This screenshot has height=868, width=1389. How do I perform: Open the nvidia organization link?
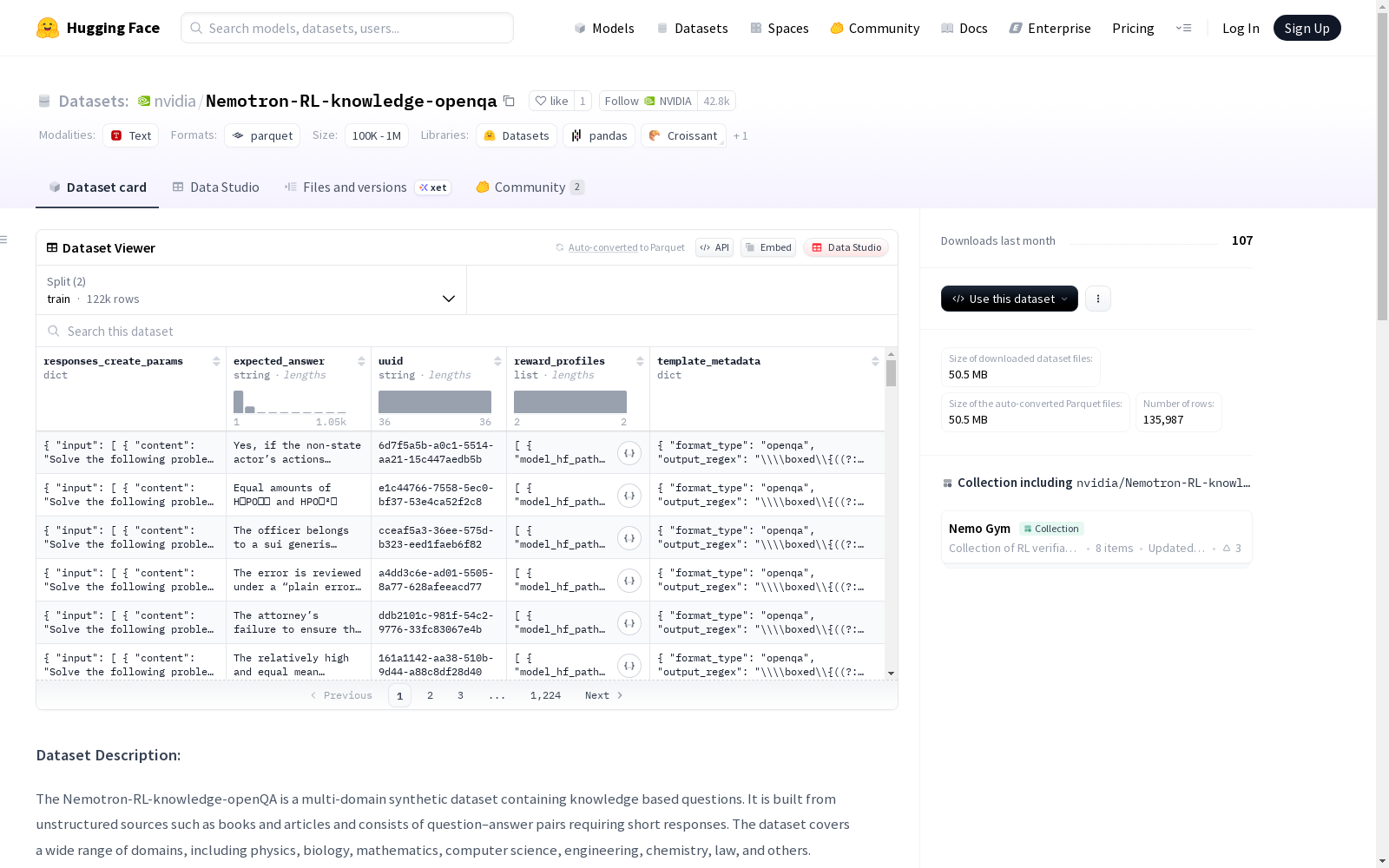[174, 102]
